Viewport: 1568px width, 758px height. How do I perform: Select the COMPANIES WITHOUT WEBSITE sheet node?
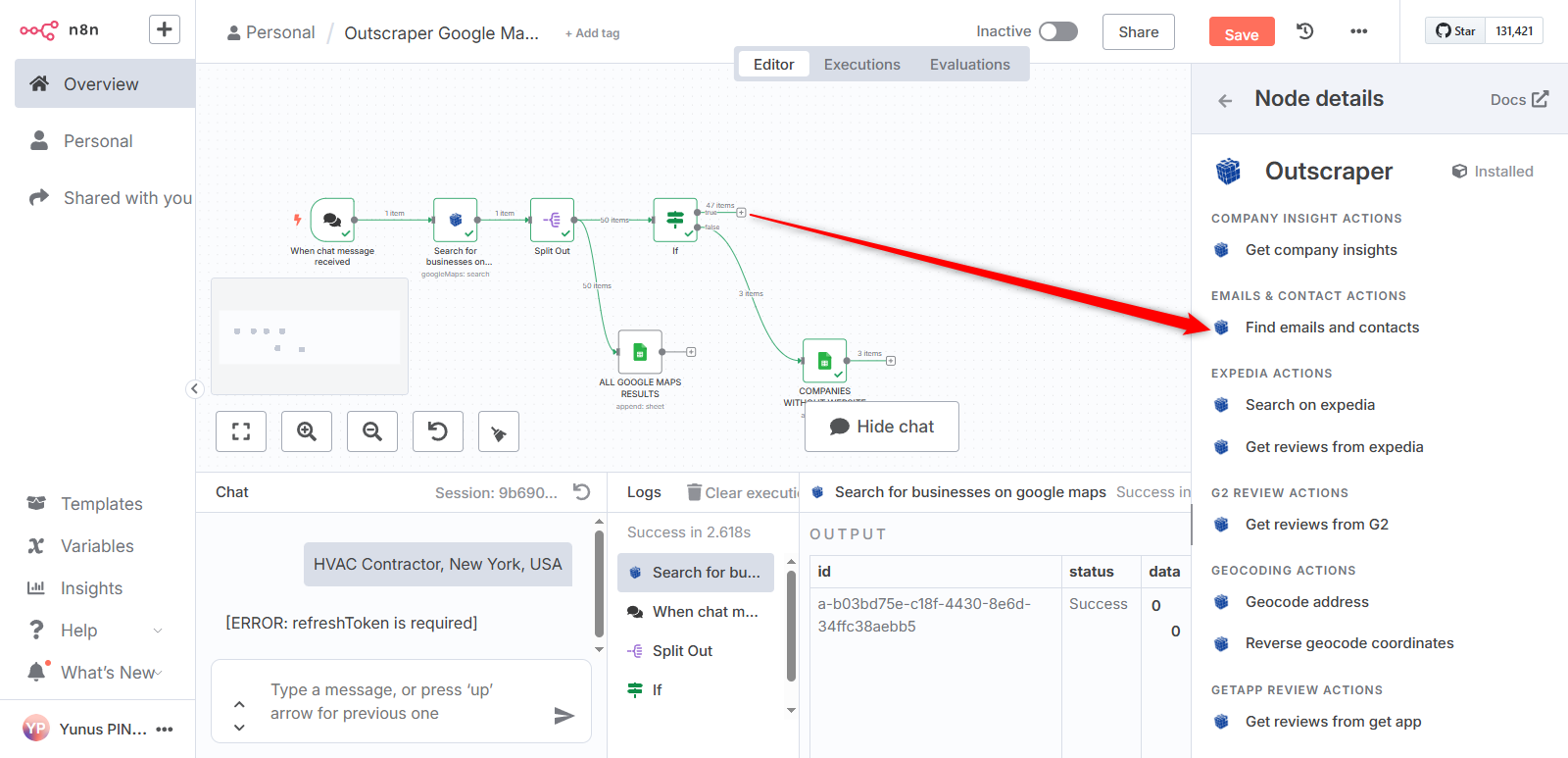(x=824, y=360)
